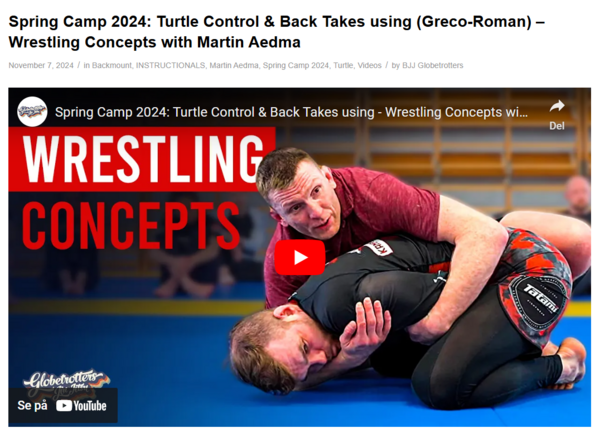600x445 pixels.
Task: Open the Turtle category link
Action: [343, 65]
